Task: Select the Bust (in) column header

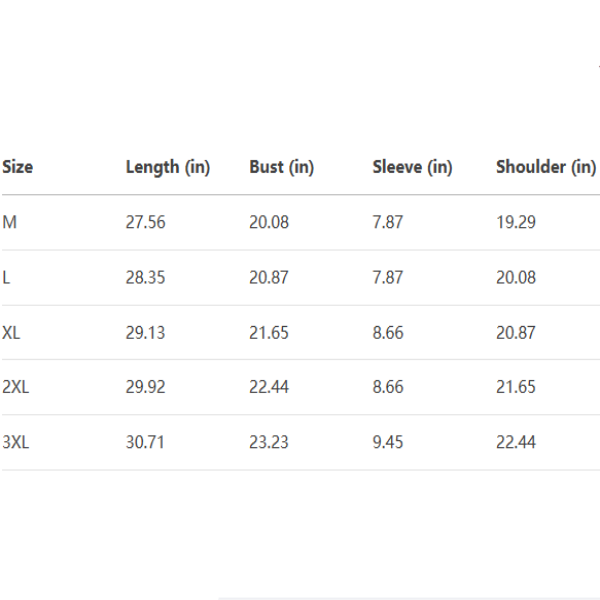Action: (281, 167)
